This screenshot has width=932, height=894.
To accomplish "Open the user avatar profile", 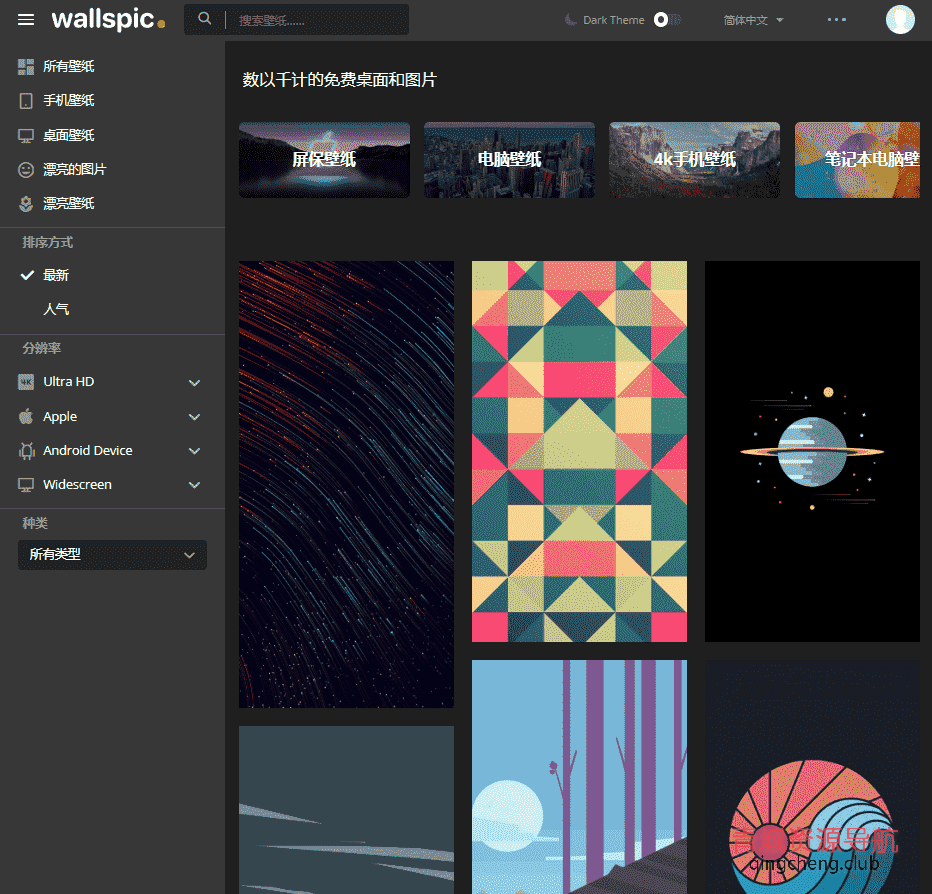I will 900,20.
